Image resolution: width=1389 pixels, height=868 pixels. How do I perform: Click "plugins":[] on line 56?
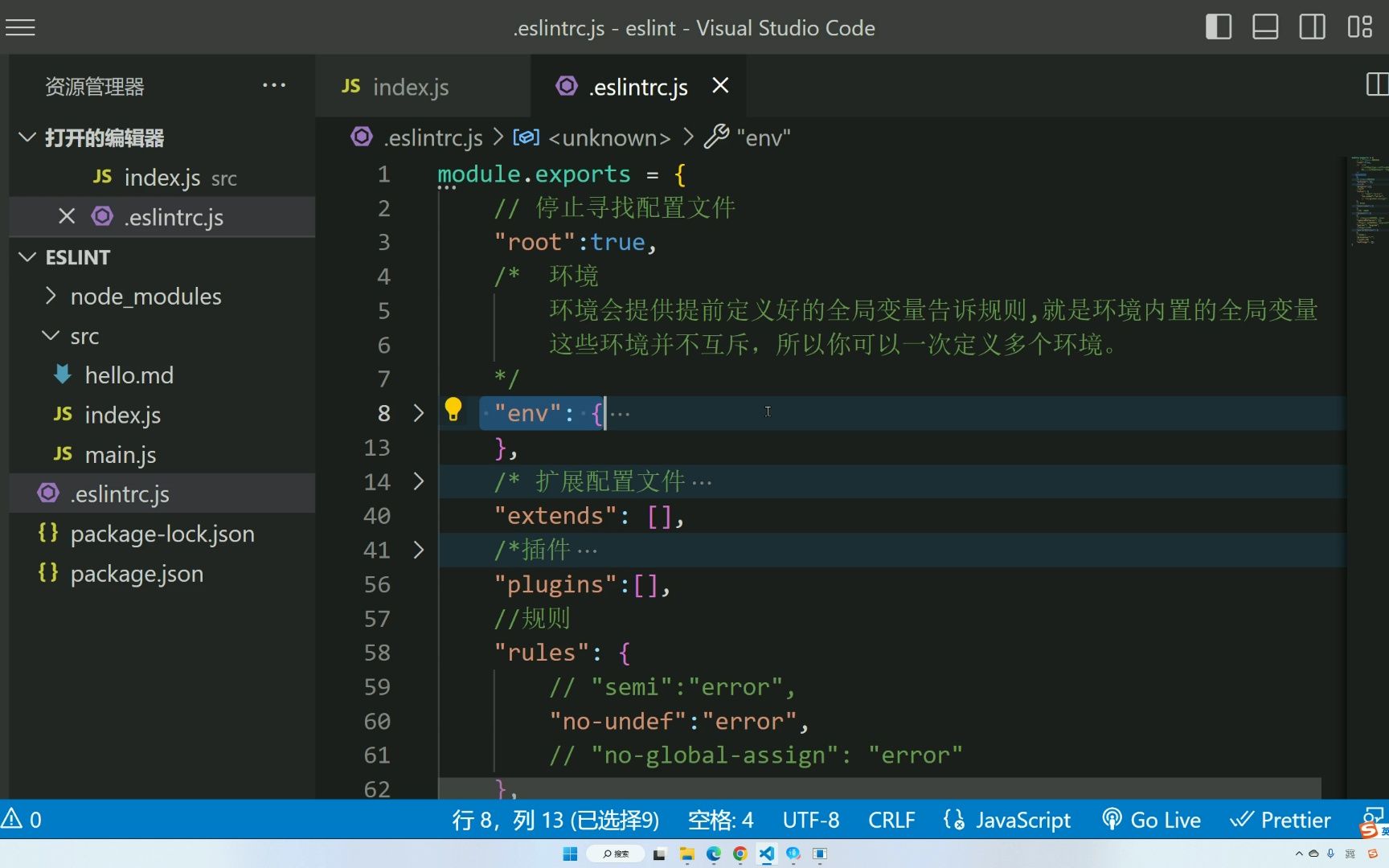tap(582, 584)
